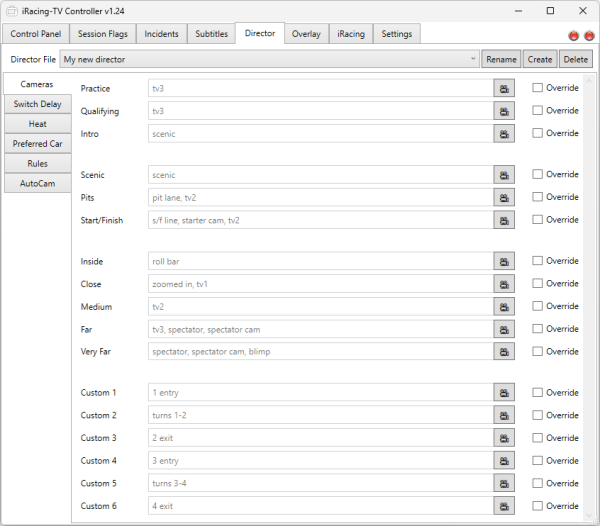Viewport: 600px width, 526px height.
Task: Tick Override checkbox for Custom 3
Action: coord(538,438)
